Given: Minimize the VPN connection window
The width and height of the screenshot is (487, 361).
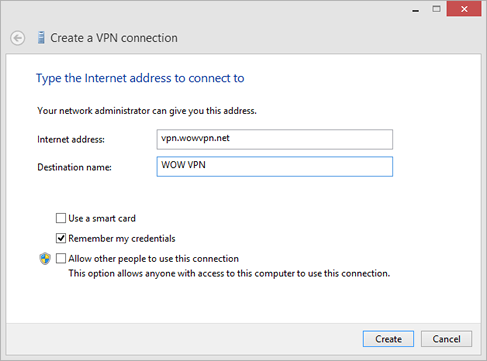Looking at the screenshot, I should [x=415, y=10].
